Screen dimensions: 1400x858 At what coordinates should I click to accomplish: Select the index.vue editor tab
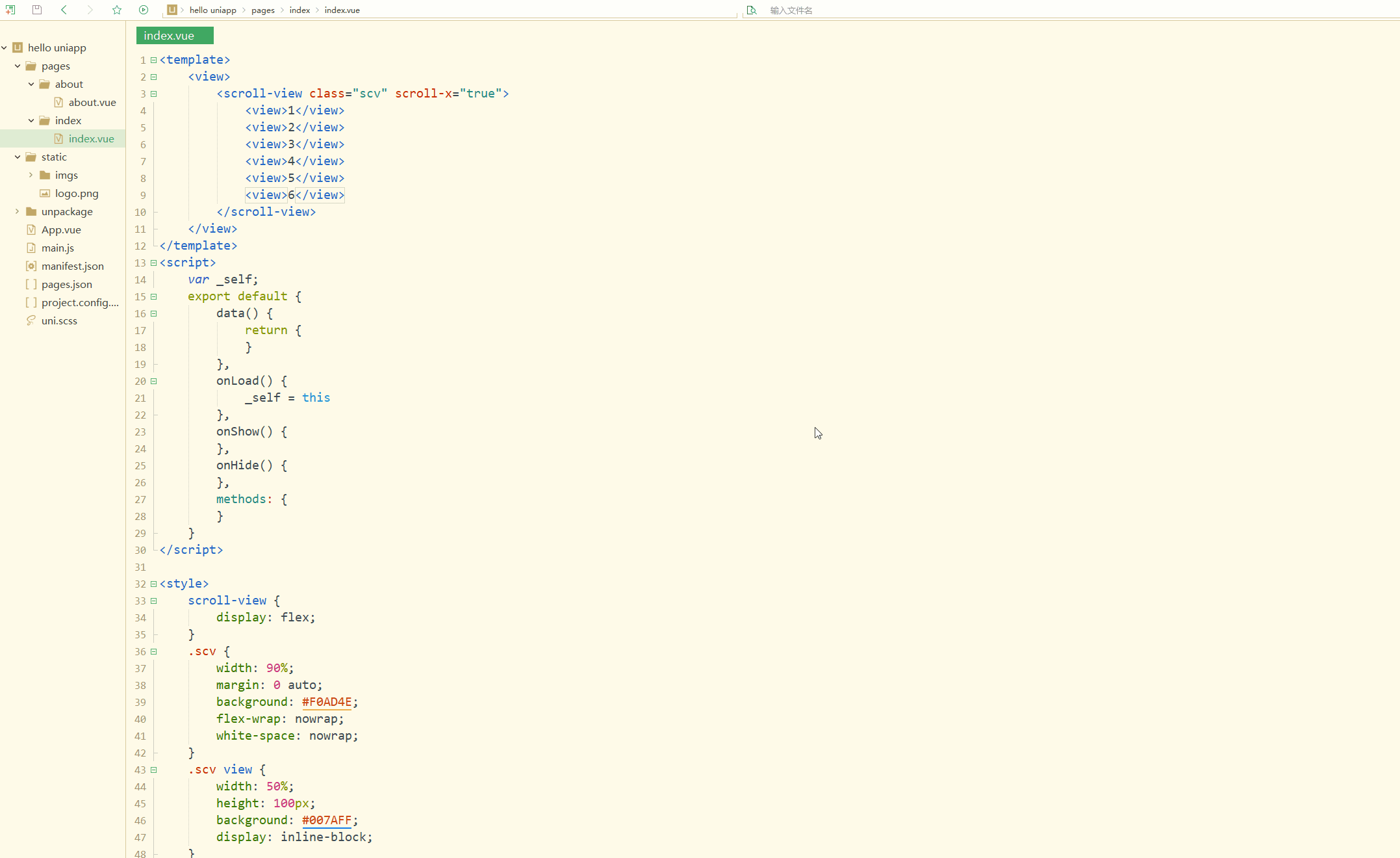173,35
